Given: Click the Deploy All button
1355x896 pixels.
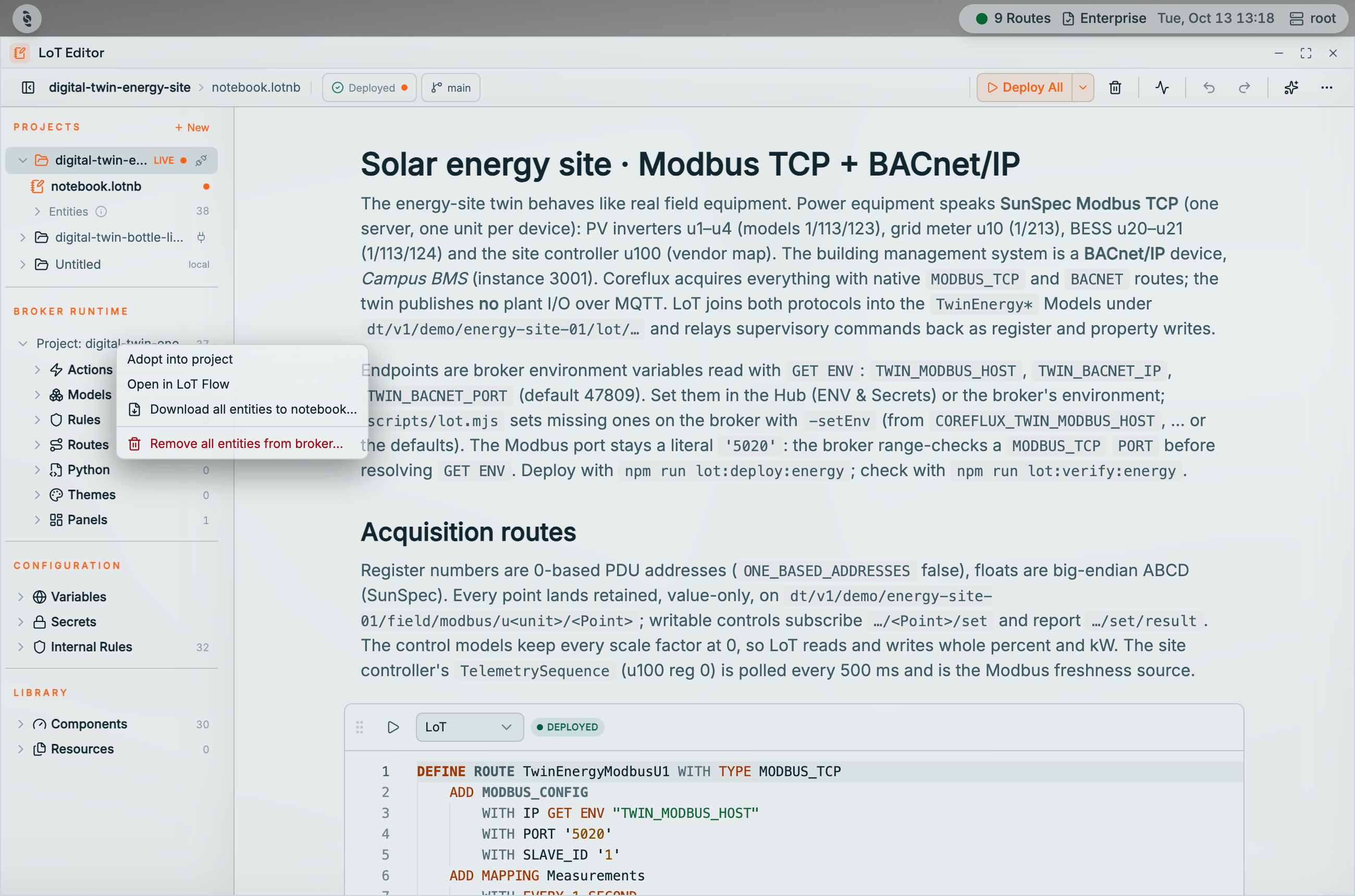Looking at the screenshot, I should click(1025, 88).
